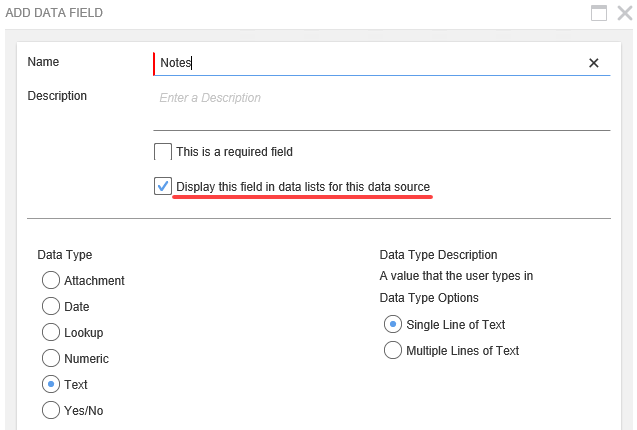Click the Attachment option label
This screenshot has height=430, width=637.
(x=94, y=281)
